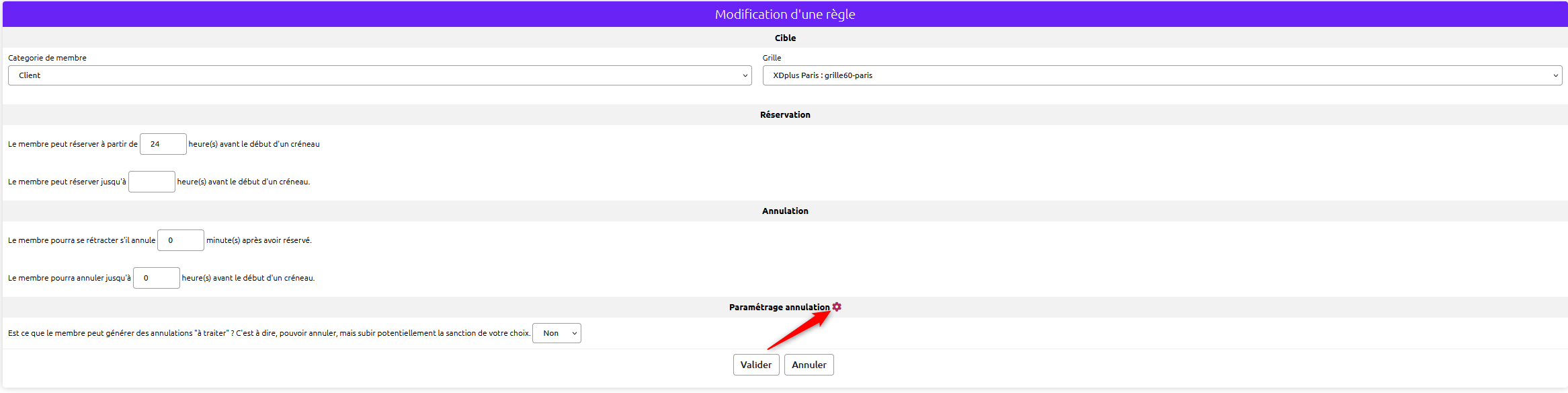Click the Réservation section header
The image size is (1568, 393).
click(x=784, y=115)
